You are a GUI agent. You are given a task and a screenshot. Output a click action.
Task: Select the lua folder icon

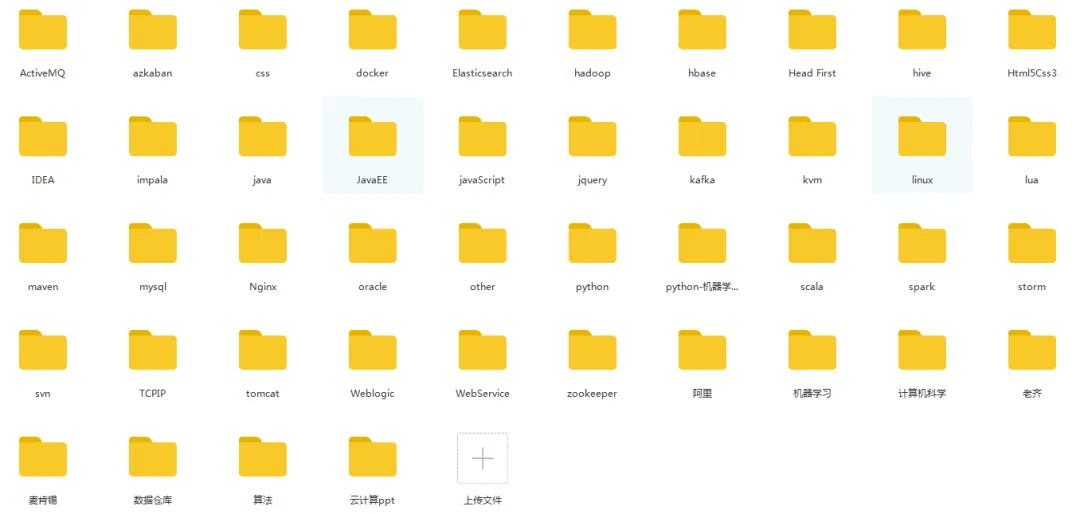(1032, 136)
